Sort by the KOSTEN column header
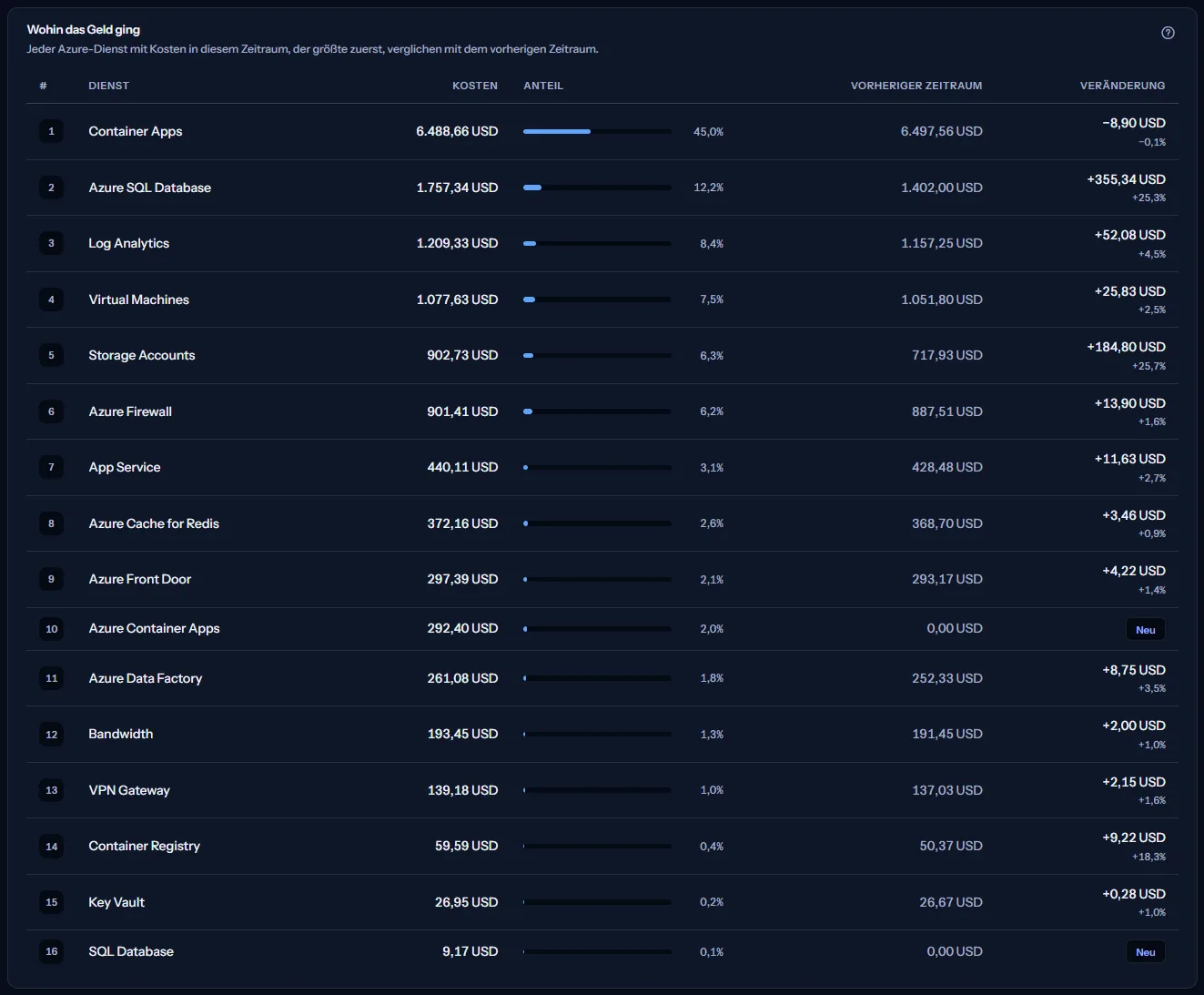This screenshot has height=995, width=1204. [x=475, y=86]
